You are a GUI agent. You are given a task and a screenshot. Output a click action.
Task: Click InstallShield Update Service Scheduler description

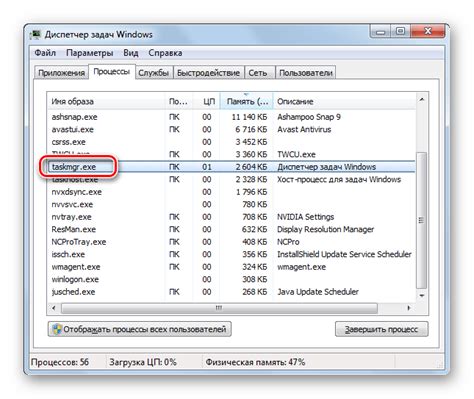coord(344,254)
